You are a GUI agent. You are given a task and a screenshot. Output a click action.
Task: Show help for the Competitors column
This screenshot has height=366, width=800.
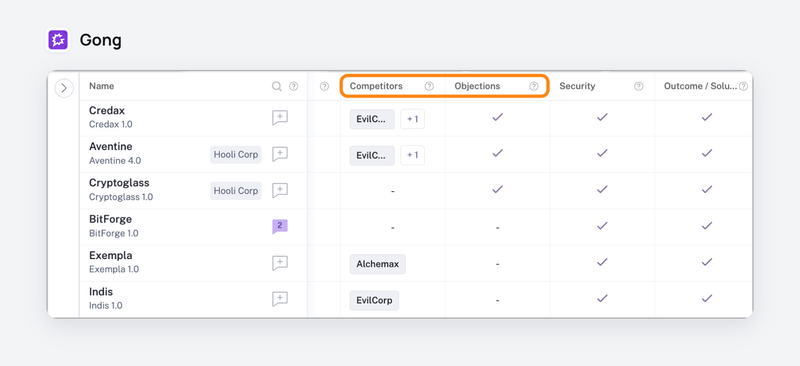pyautogui.click(x=429, y=86)
